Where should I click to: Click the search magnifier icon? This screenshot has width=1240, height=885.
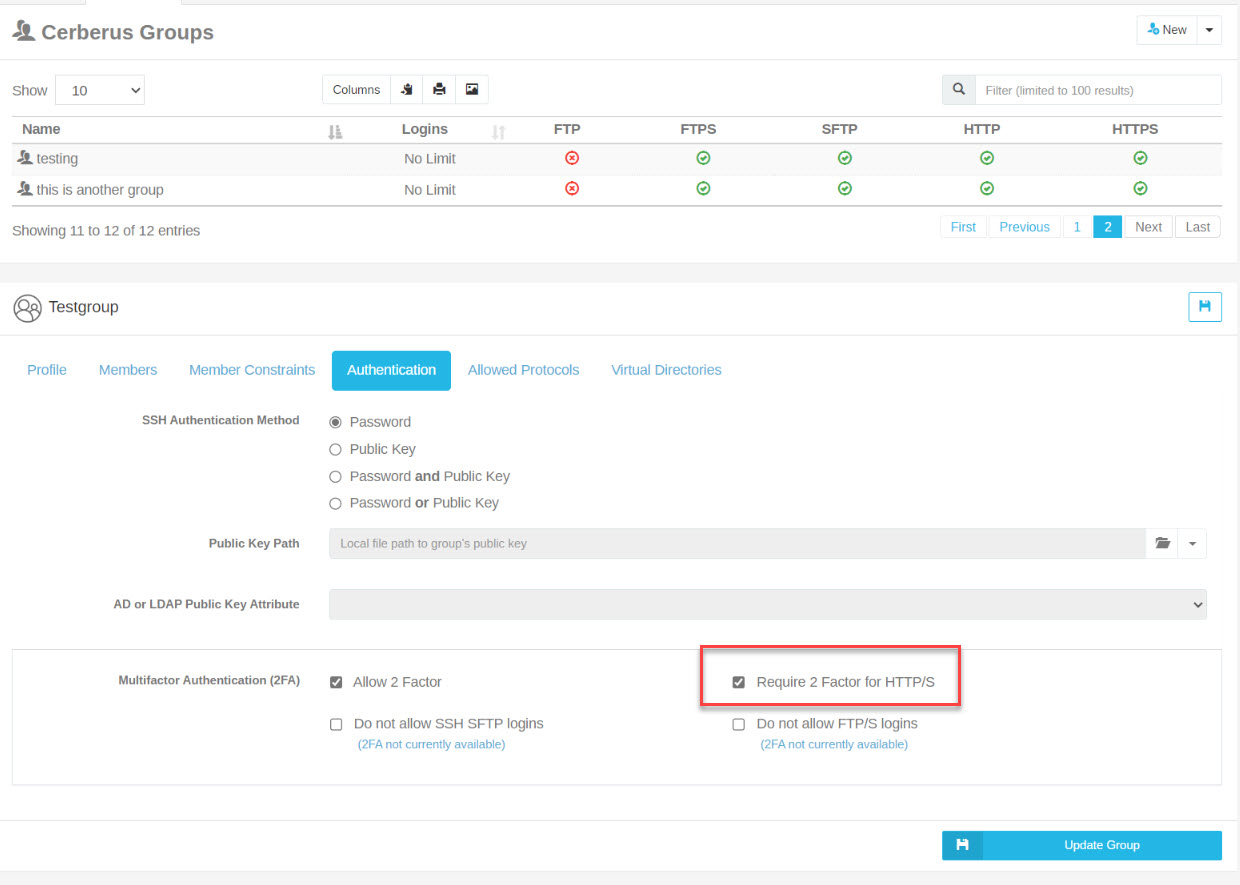(x=957, y=89)
